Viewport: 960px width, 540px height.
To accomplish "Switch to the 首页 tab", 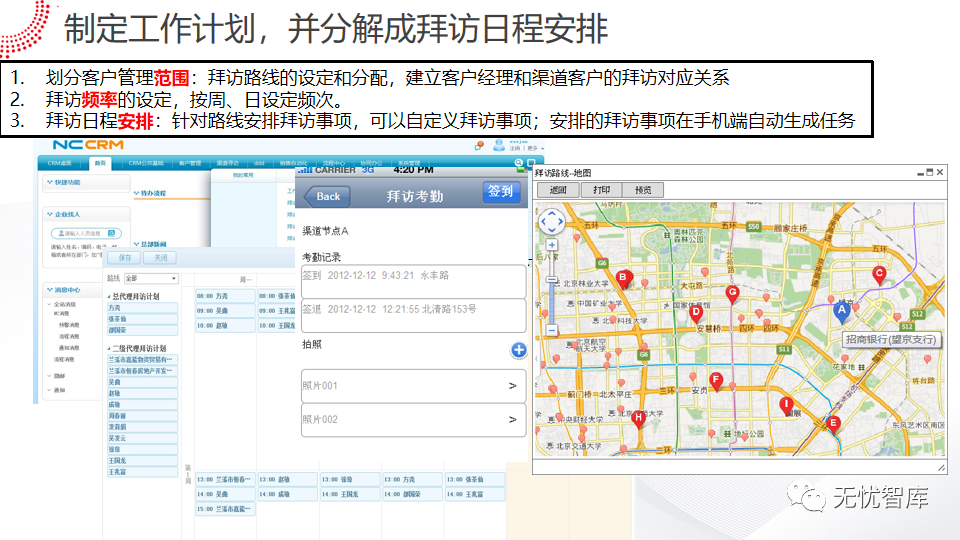I will (x=100, y=163).
